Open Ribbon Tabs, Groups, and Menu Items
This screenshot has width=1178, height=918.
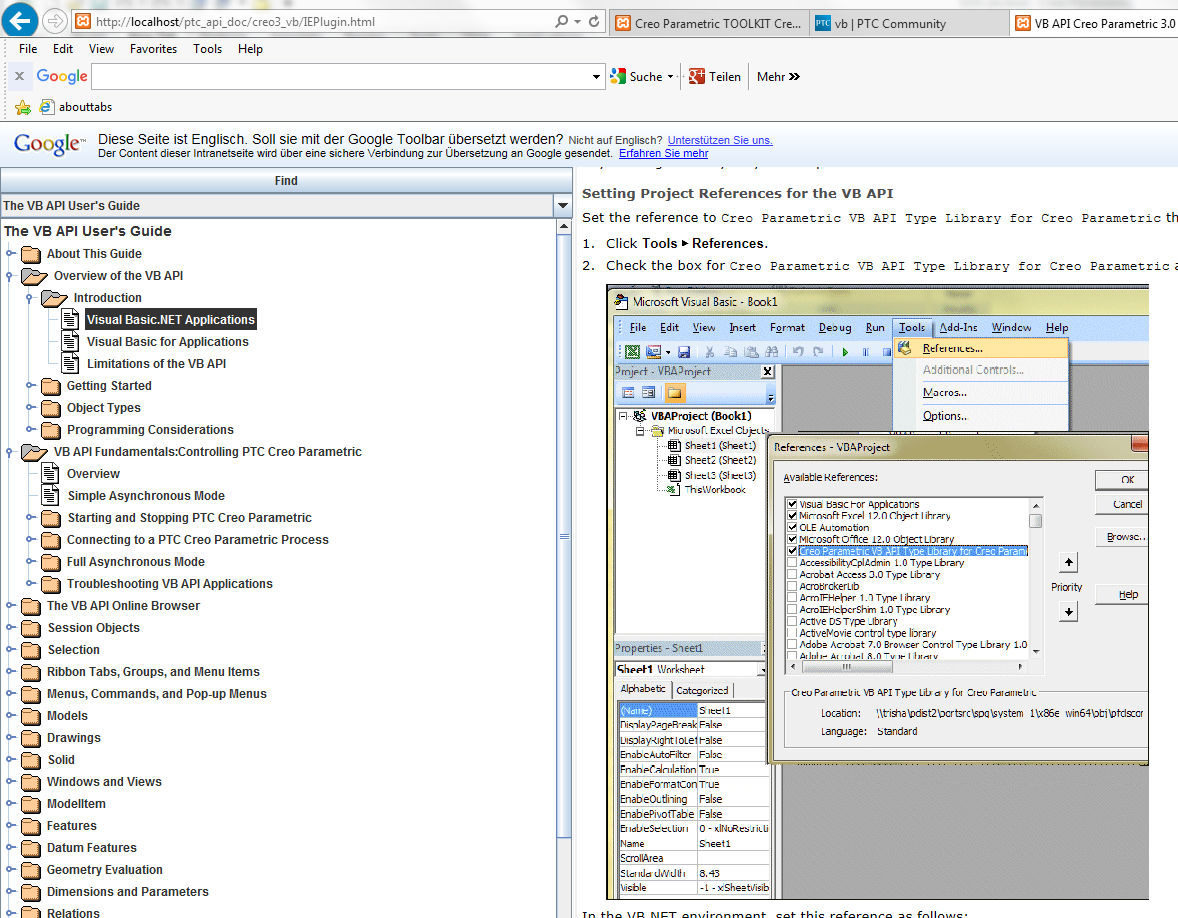tap(153, 672)
